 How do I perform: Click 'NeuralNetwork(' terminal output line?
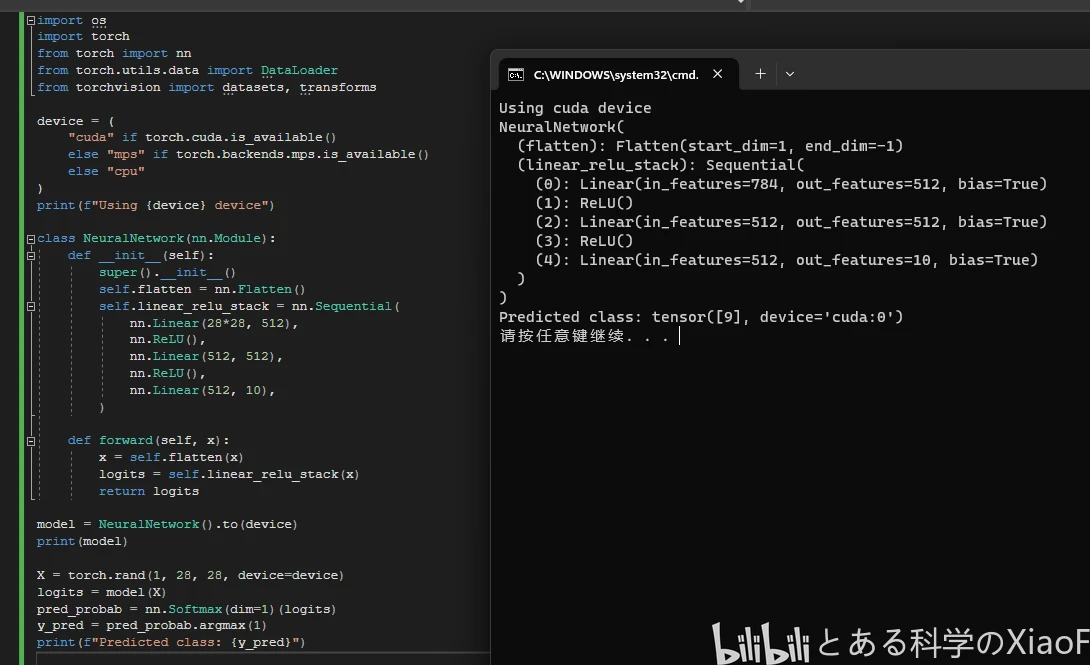coord(562,127)
